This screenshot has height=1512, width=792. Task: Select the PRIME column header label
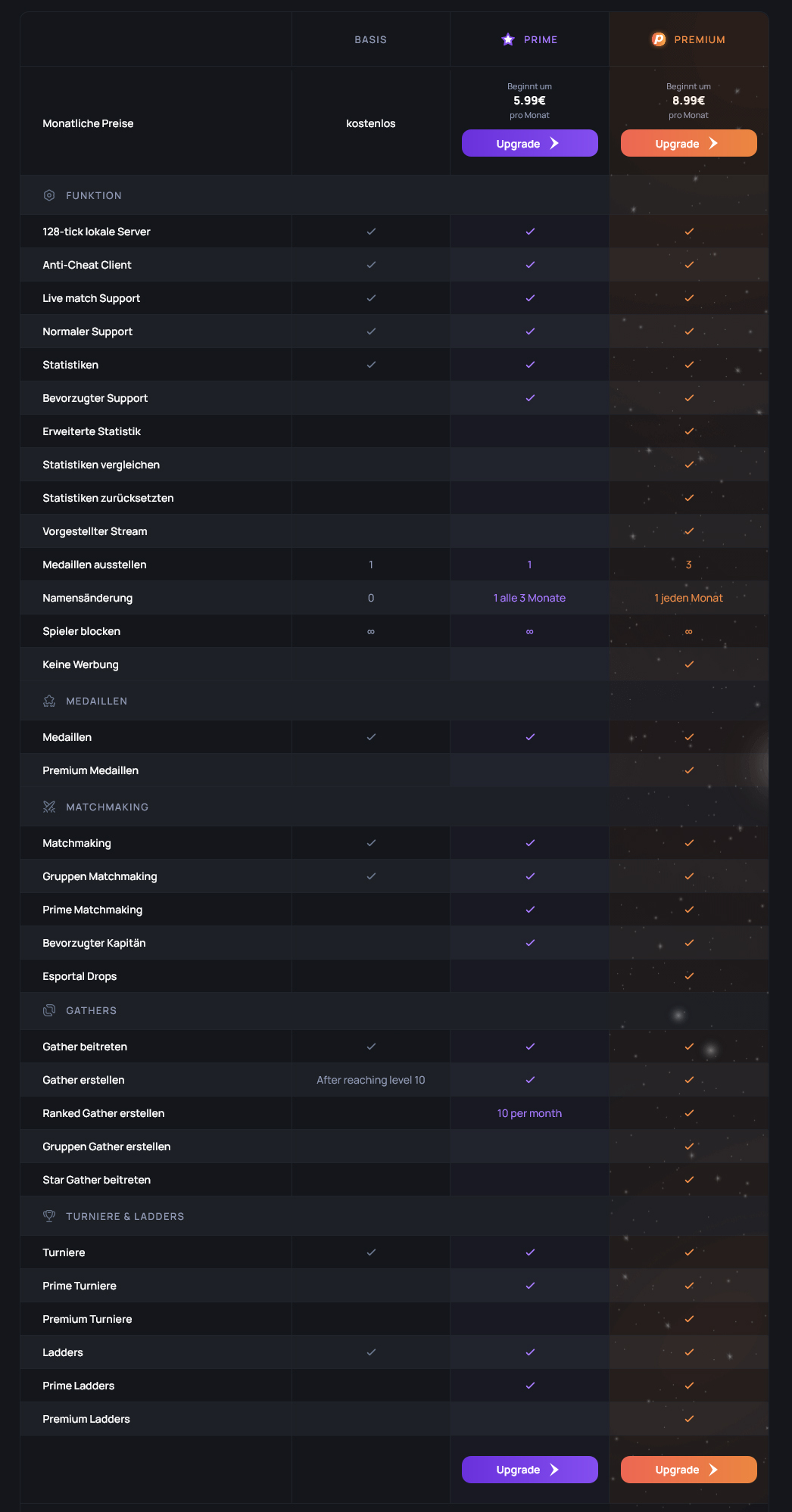tap(541, 39)
